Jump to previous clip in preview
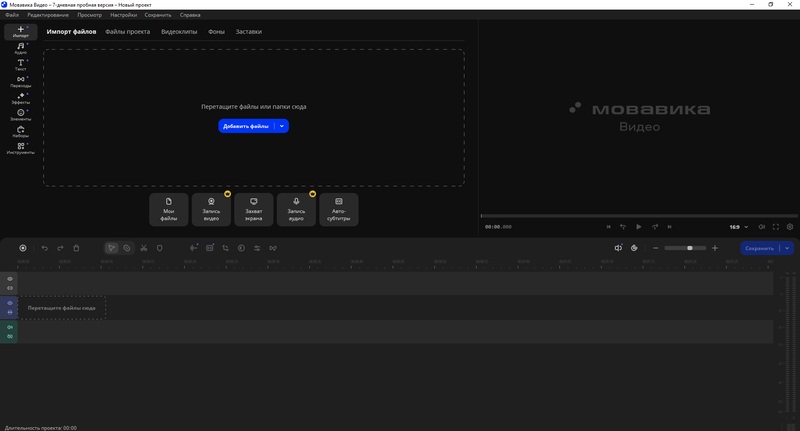This screenshot has width=800, height=431. (x=608, y=226)
